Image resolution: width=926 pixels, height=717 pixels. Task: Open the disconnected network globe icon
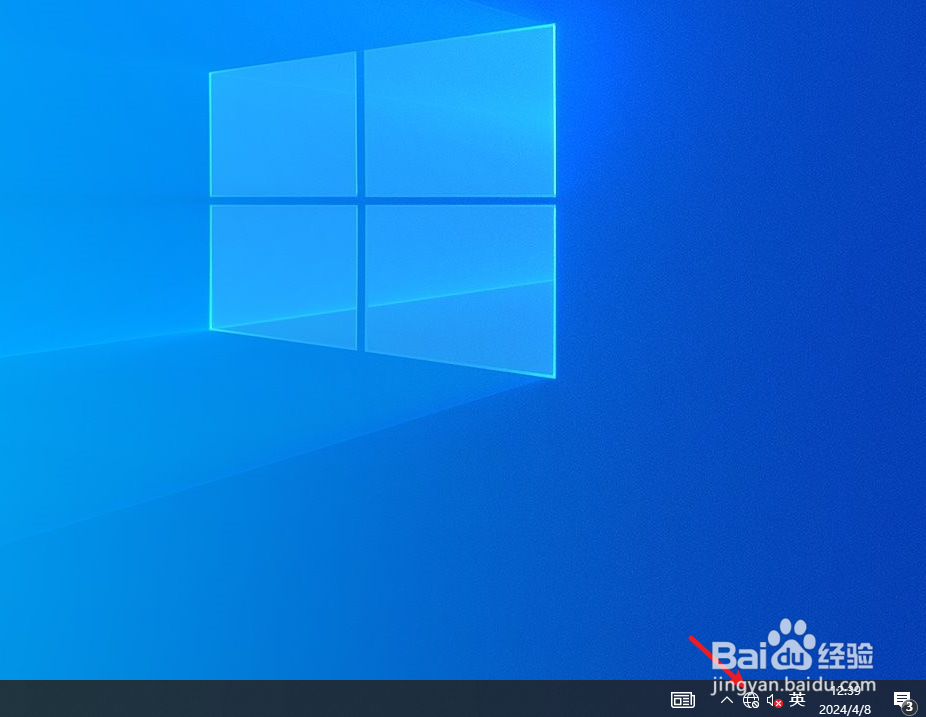[x=751, y=700]
